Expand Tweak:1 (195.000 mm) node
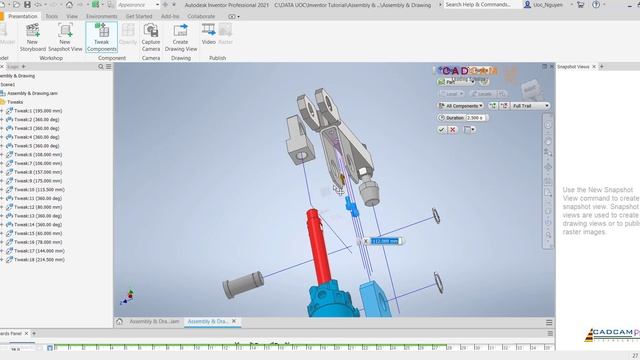 tap(2, 111)
